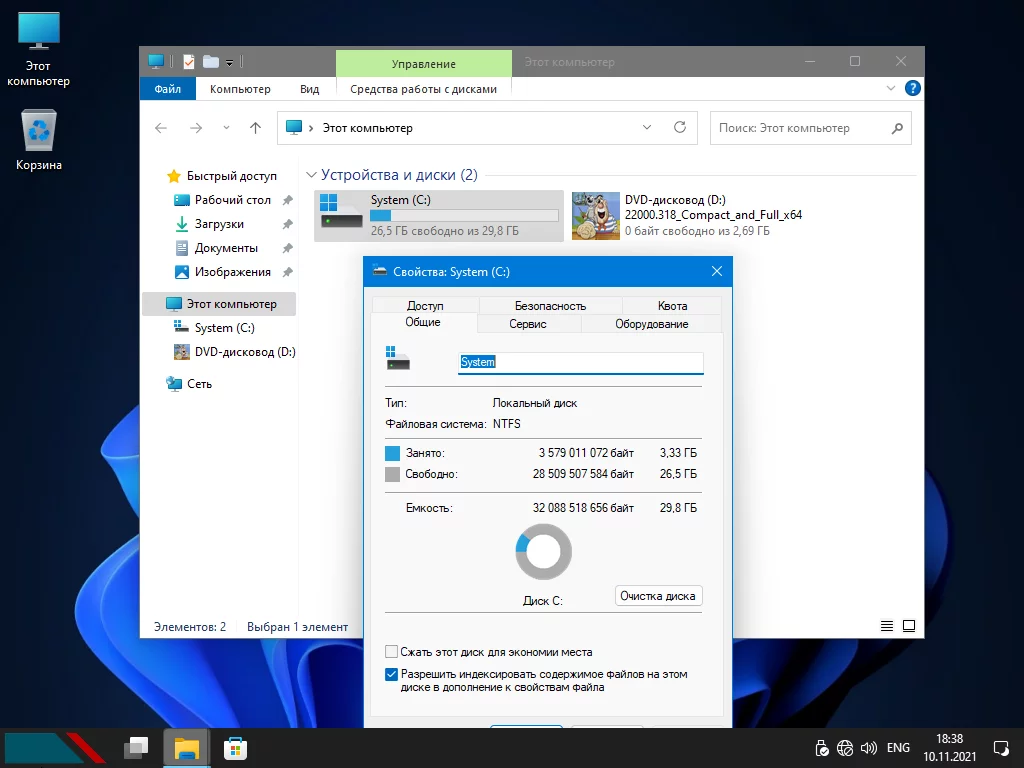
Task: Open Microsoft Store from the taskbar
Action: point(235,747)
